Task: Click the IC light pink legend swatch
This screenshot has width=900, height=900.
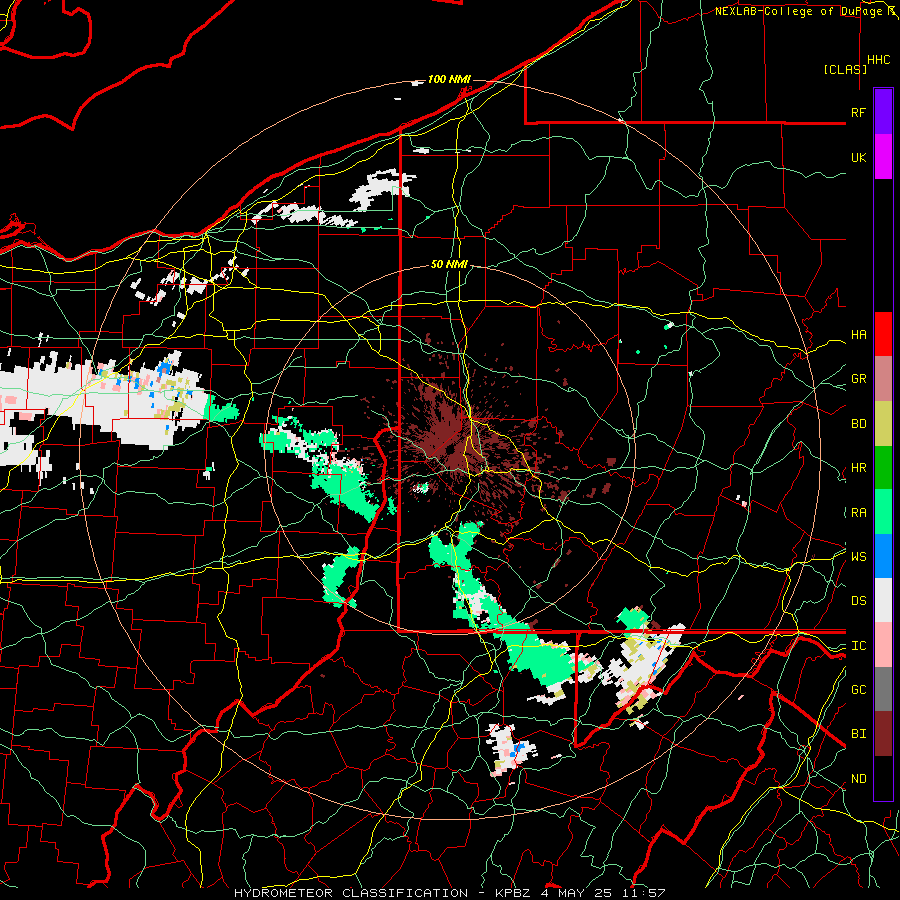Action: [883, 645]
